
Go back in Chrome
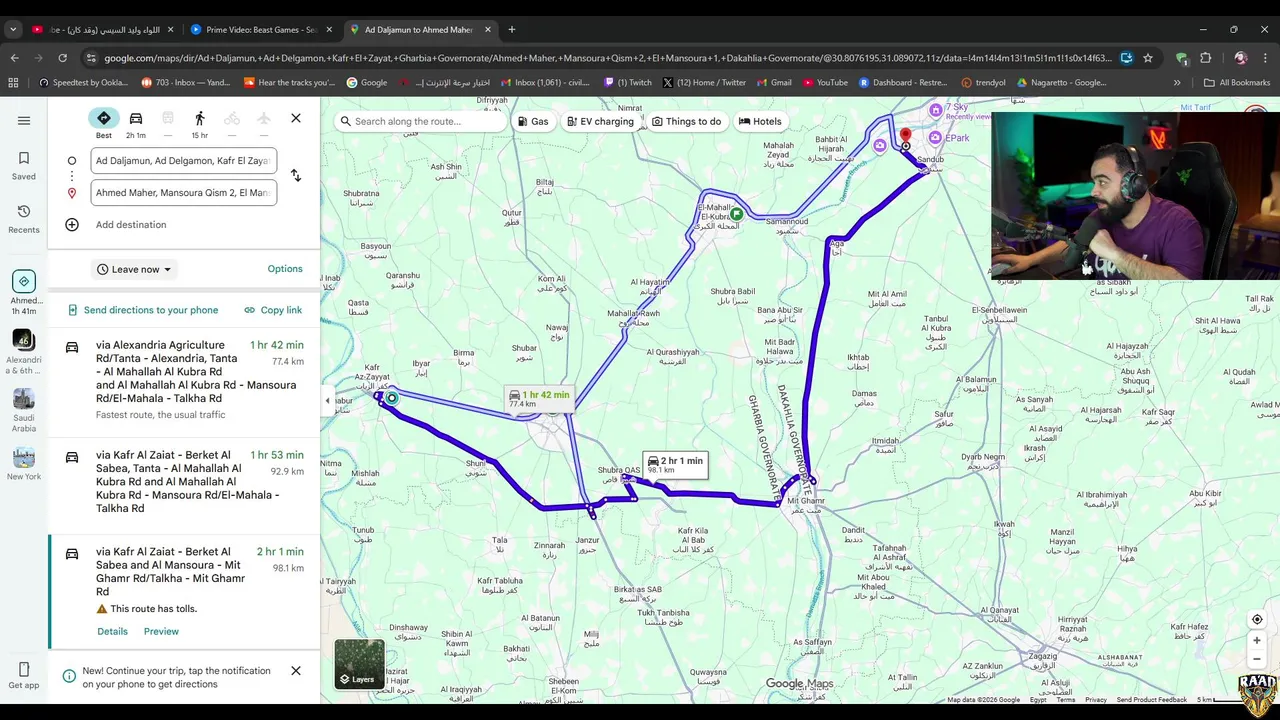point(14,58)
